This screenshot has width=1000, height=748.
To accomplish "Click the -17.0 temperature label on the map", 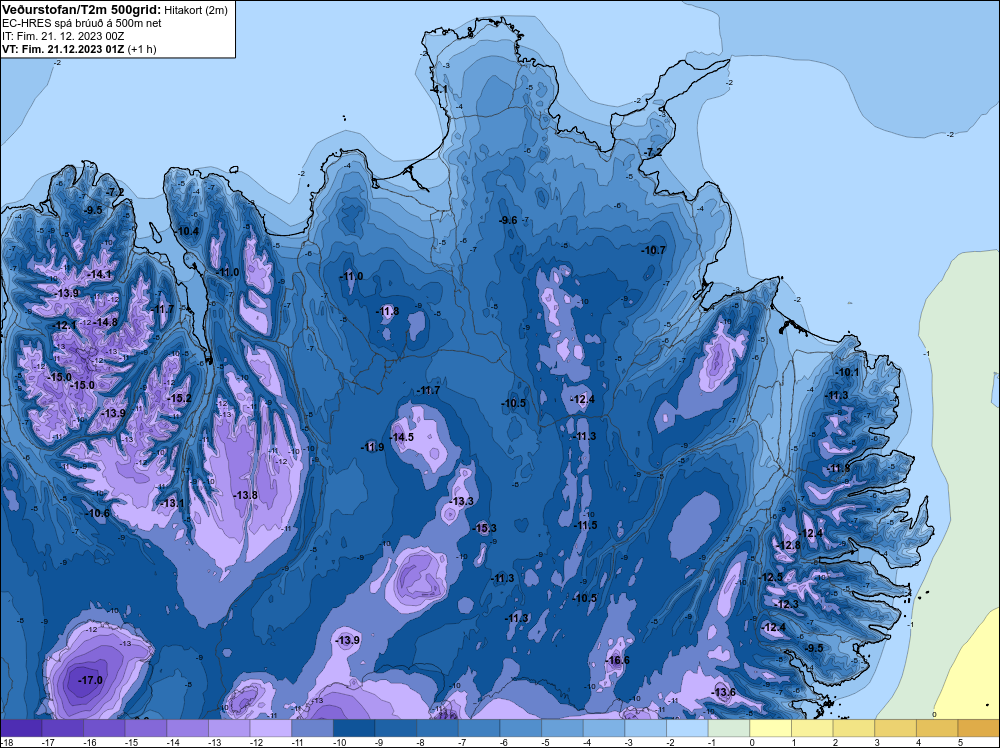I will click(90, 680).
